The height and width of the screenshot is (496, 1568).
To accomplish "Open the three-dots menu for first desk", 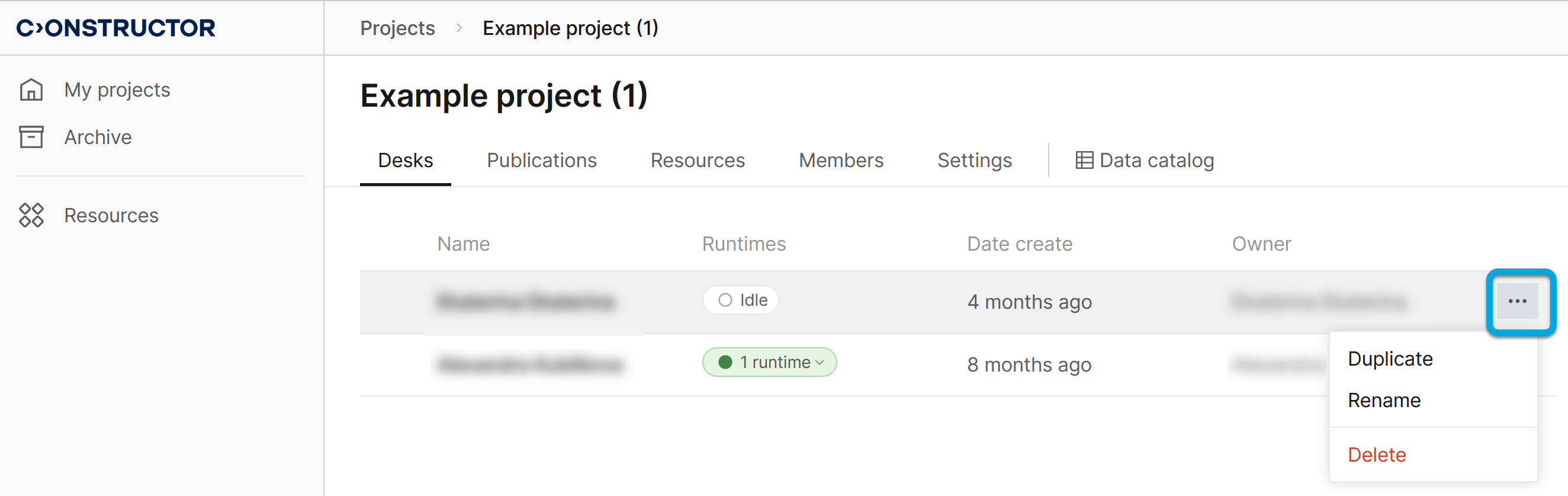I will pyautogui.click(x=1518, y=301).
